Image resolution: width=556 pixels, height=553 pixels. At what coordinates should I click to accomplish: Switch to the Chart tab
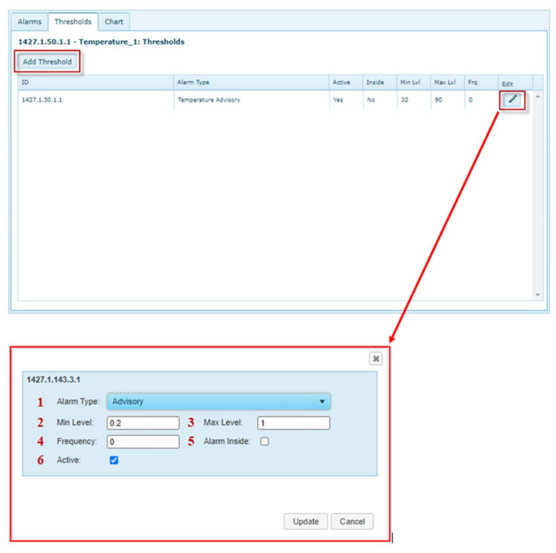click(114, 22)
